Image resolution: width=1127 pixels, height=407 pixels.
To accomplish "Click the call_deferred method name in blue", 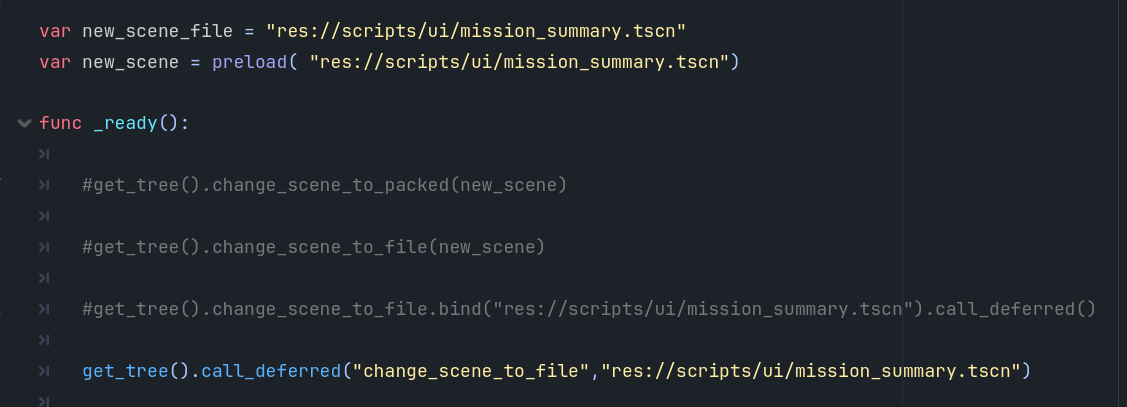I will point(268,372).
